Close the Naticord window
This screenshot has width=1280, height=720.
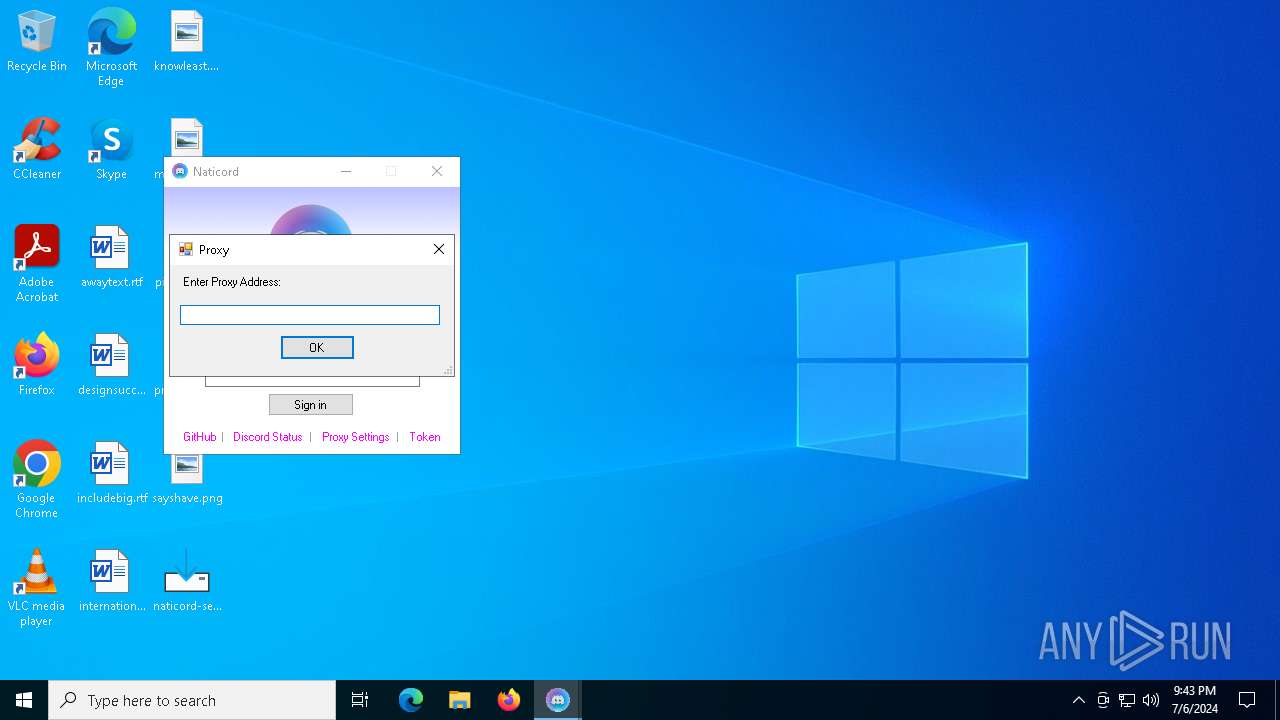pos(437,172)
